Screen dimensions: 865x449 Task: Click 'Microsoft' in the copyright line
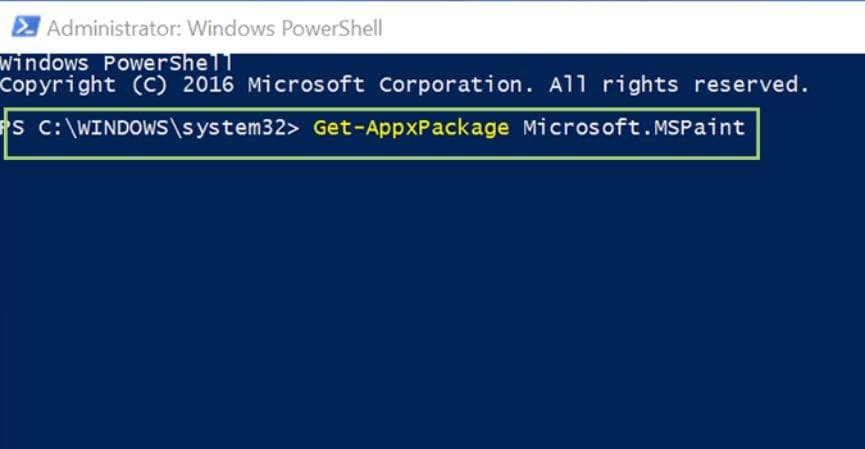click(306, 85)
